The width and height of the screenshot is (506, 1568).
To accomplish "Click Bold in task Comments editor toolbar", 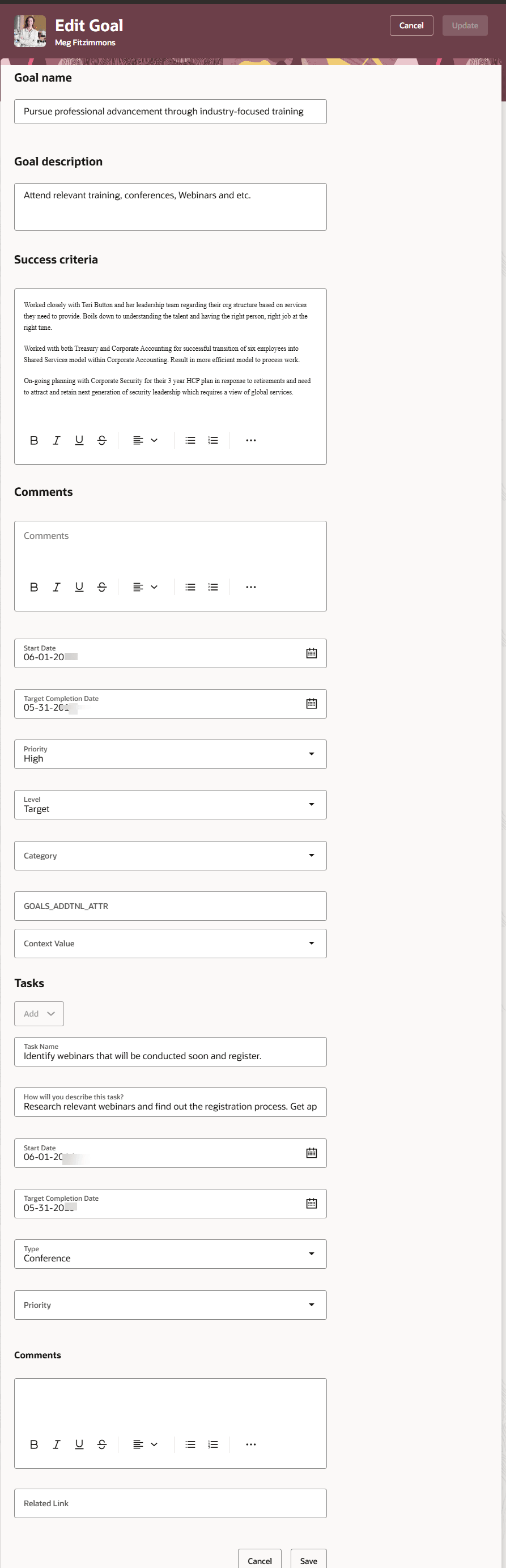I will (x=34, y=1444).
